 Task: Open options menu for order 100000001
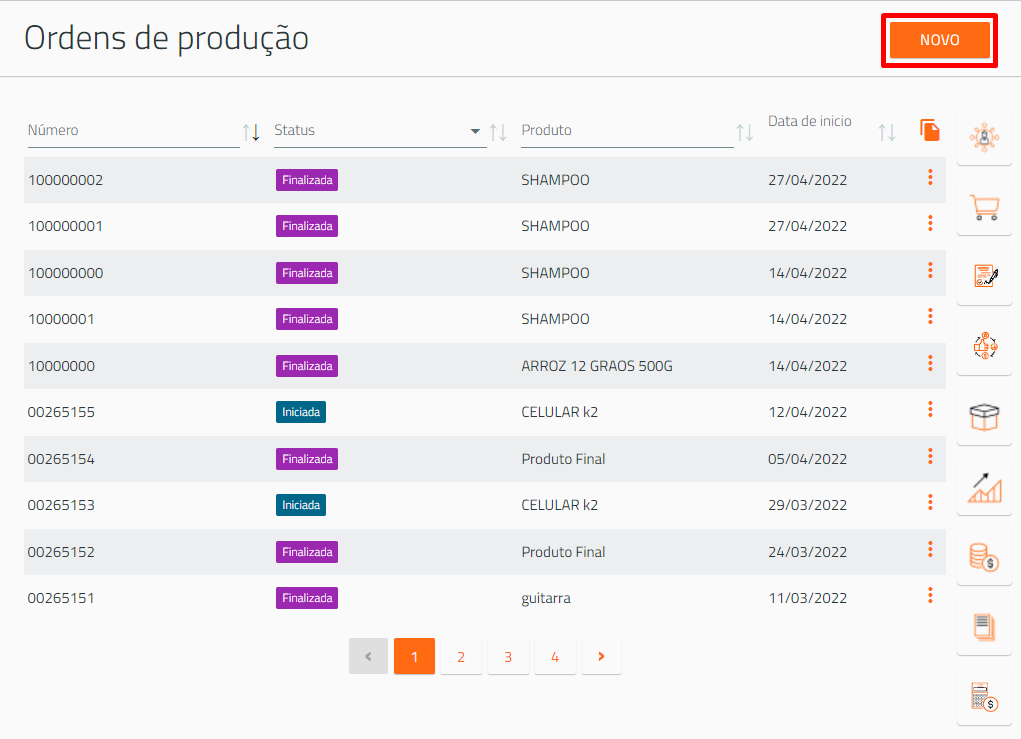click(x=930, y=223)
